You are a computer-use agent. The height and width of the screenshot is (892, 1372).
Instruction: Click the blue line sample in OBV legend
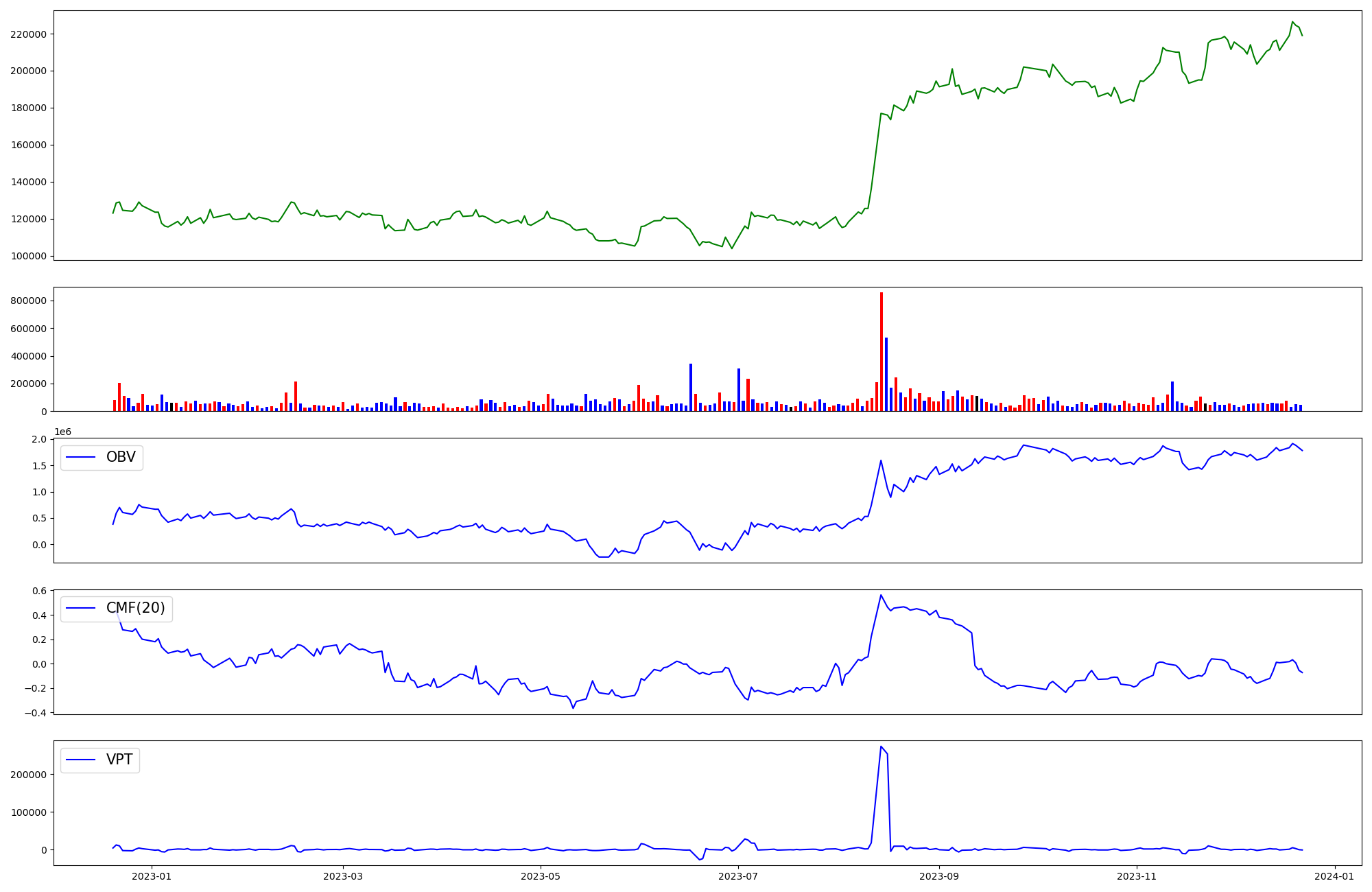81,457
